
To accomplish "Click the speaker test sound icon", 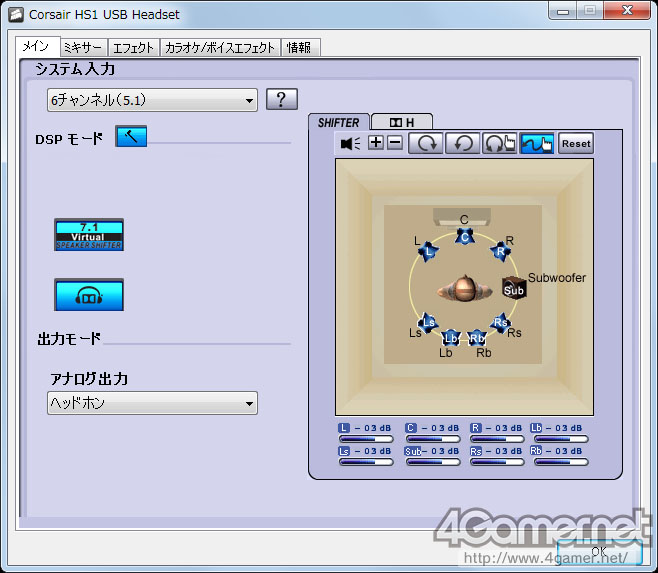I will [x=350, y=144].
